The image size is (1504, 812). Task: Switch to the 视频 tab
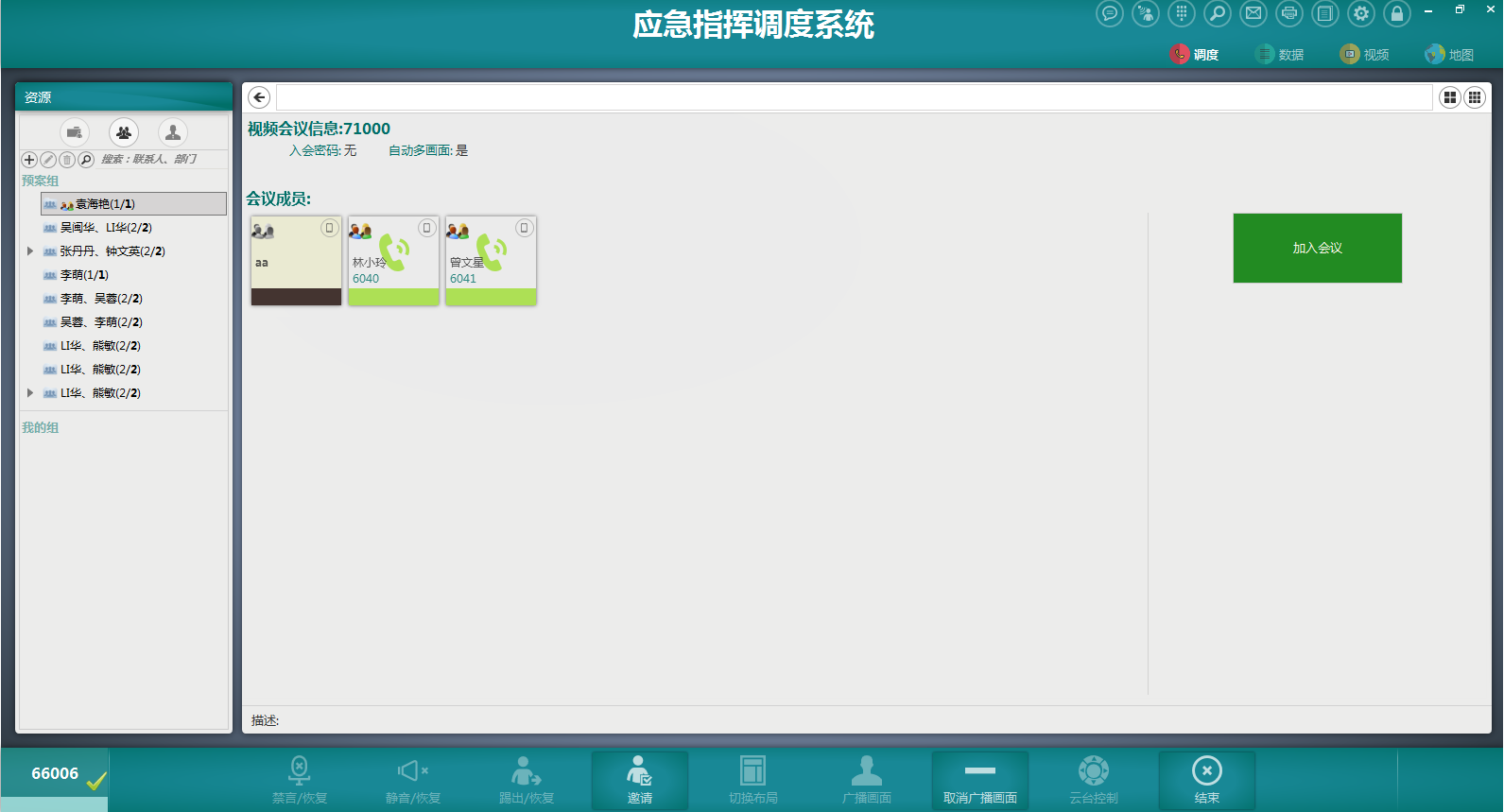(x=1364, y=55)
